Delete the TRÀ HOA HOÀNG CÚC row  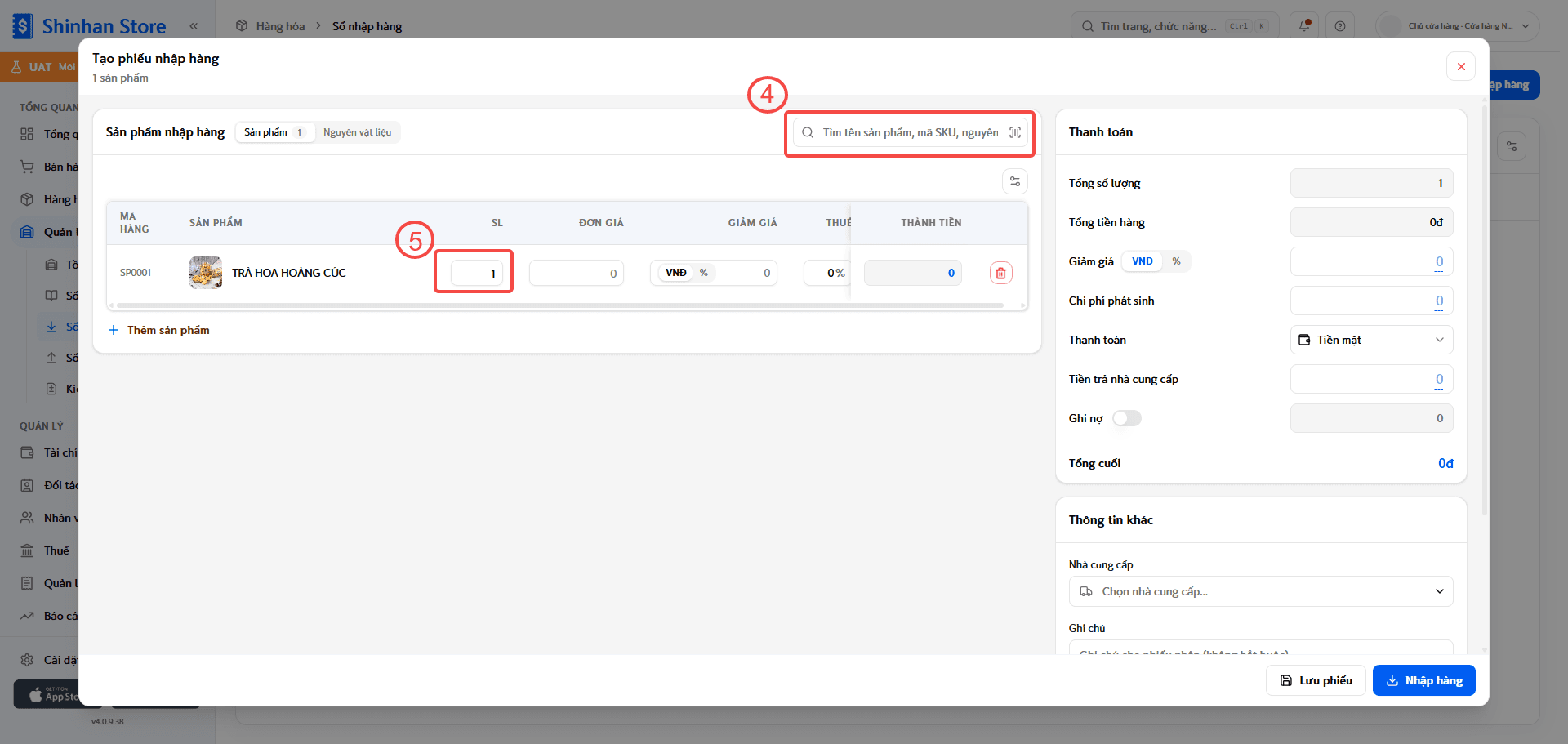(x=1000, y=273)
